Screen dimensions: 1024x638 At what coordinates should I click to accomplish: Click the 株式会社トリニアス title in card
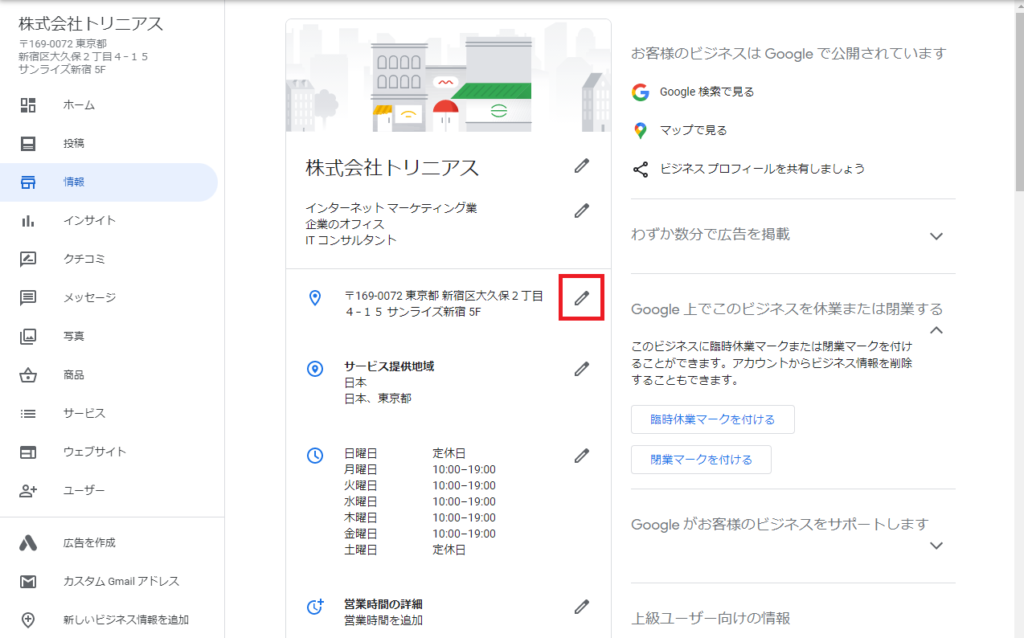pos(392,168)
